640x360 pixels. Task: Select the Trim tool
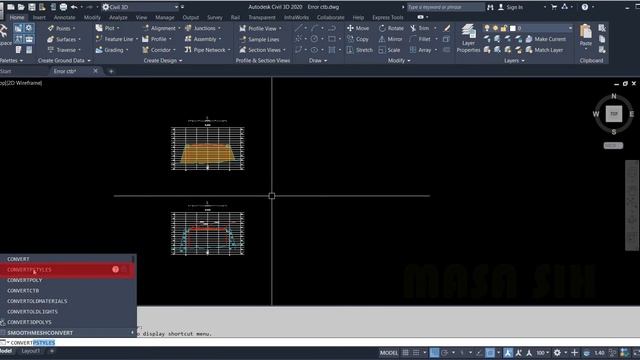pos(420,28)
